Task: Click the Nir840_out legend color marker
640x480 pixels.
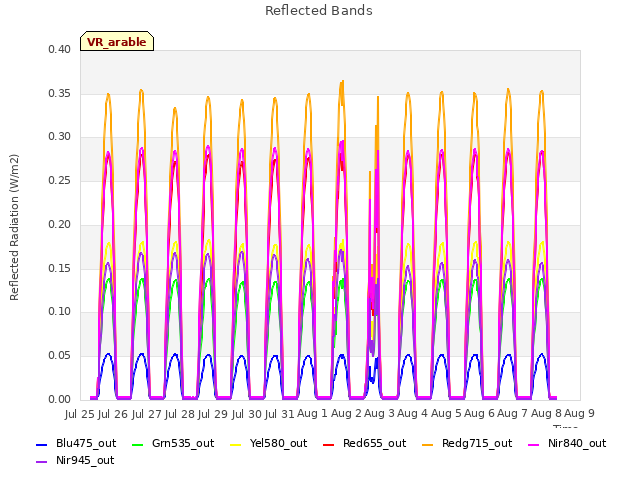Action: (533, 444)
